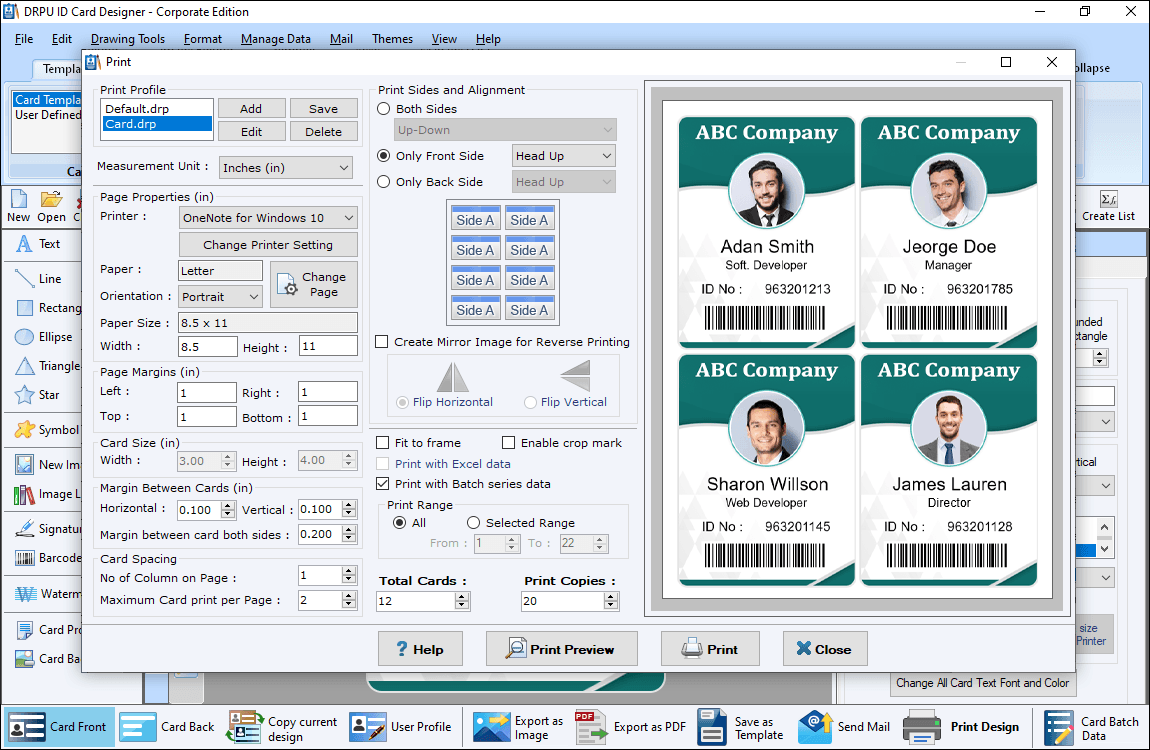Click Print Design in bottom bar

click(x=961, y=727)
